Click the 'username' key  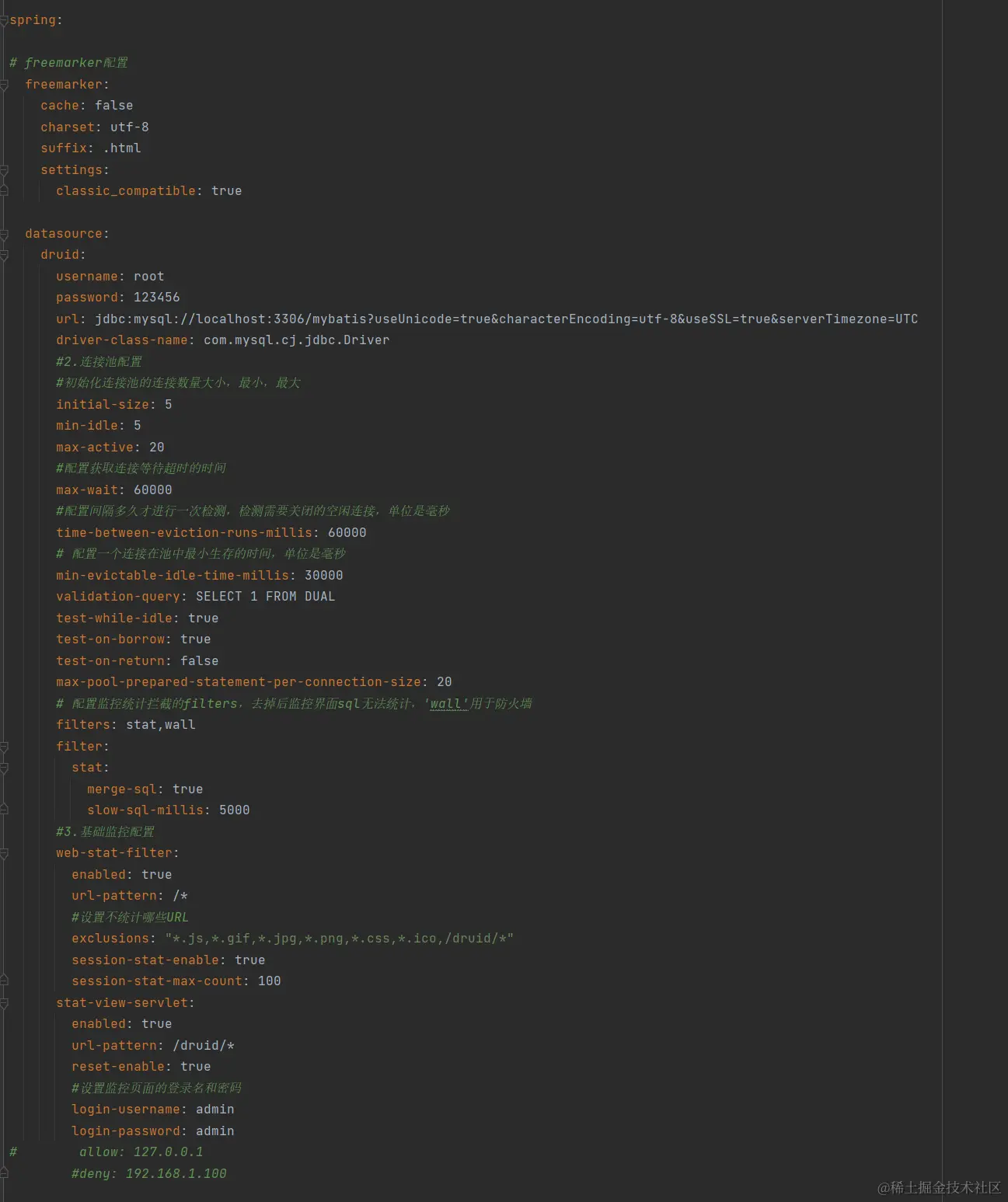point(87,277)
